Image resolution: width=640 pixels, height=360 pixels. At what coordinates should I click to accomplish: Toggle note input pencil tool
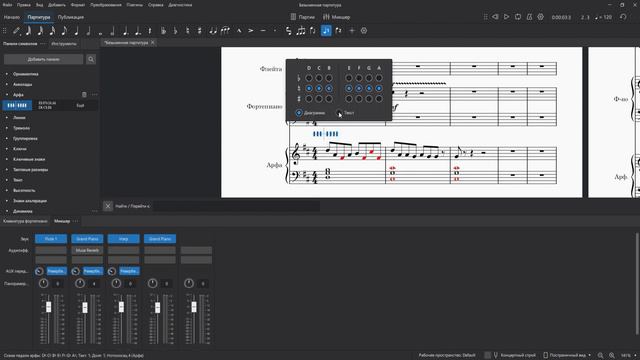[16, 31]
